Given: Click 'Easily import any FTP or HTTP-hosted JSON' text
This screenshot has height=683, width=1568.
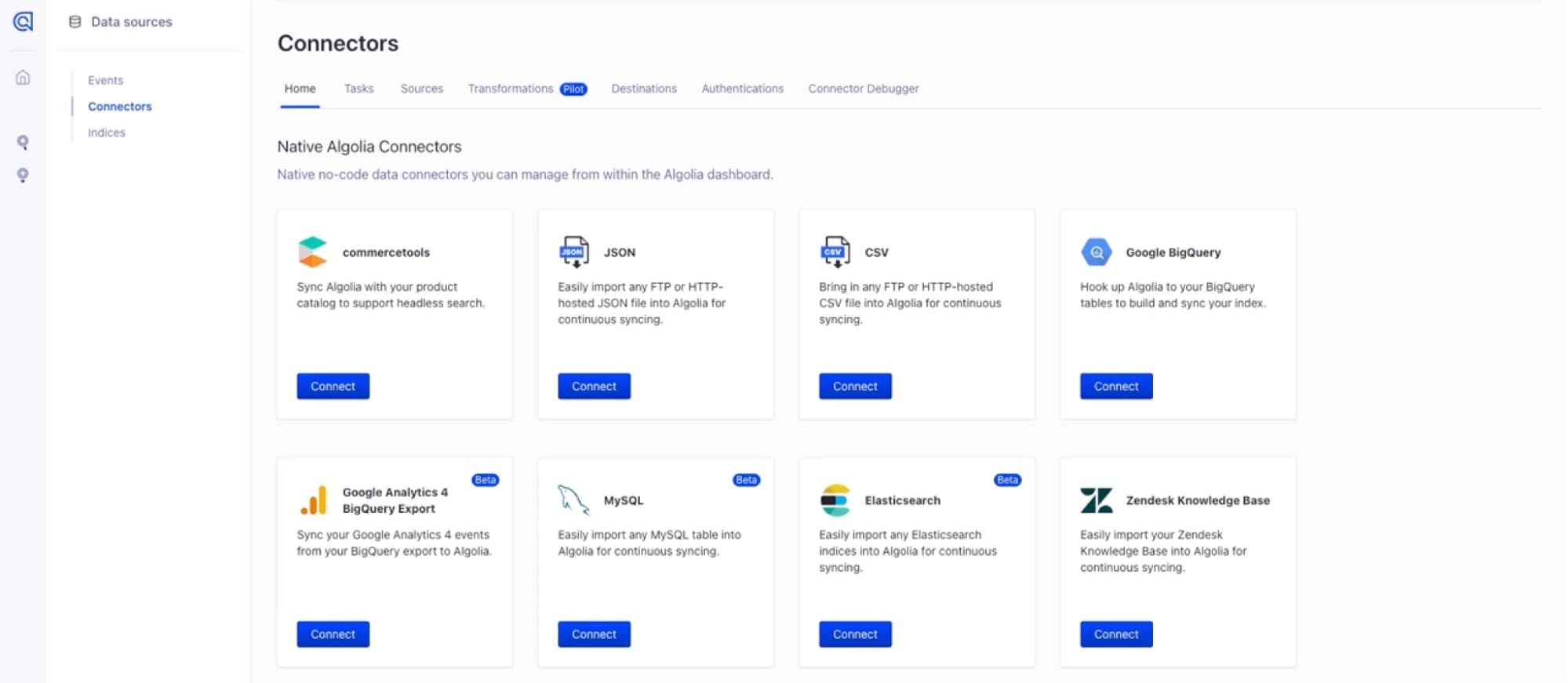Looking at the screenshot, I should 642,303.
